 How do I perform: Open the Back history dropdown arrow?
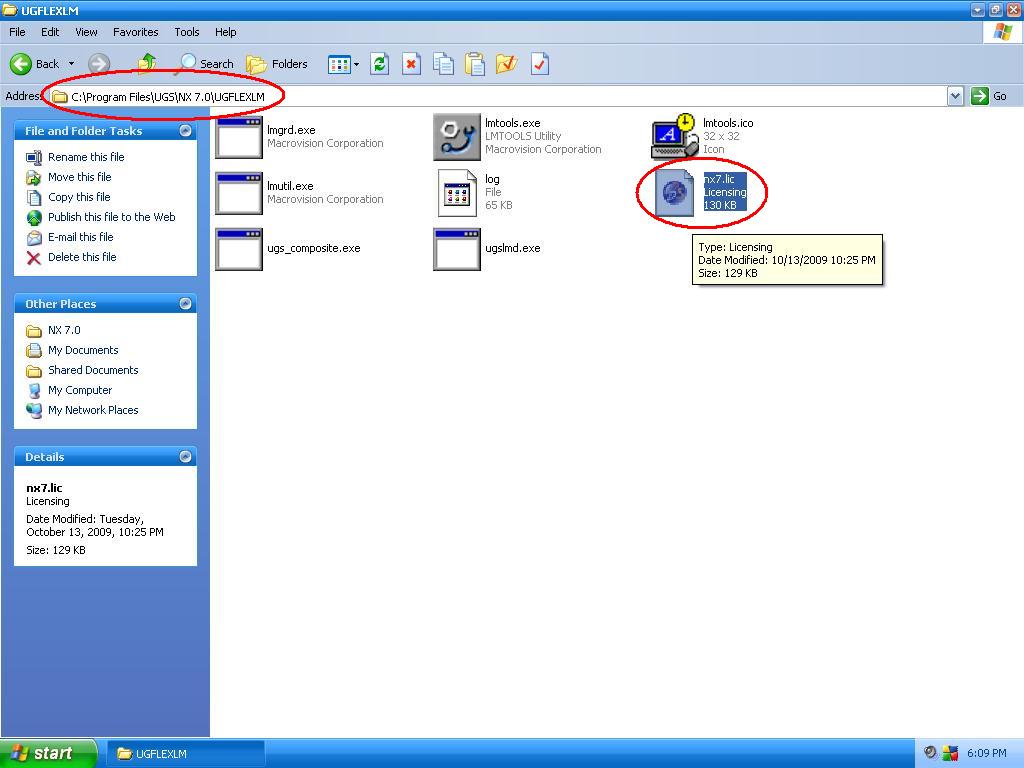click(x=71, y=64)
